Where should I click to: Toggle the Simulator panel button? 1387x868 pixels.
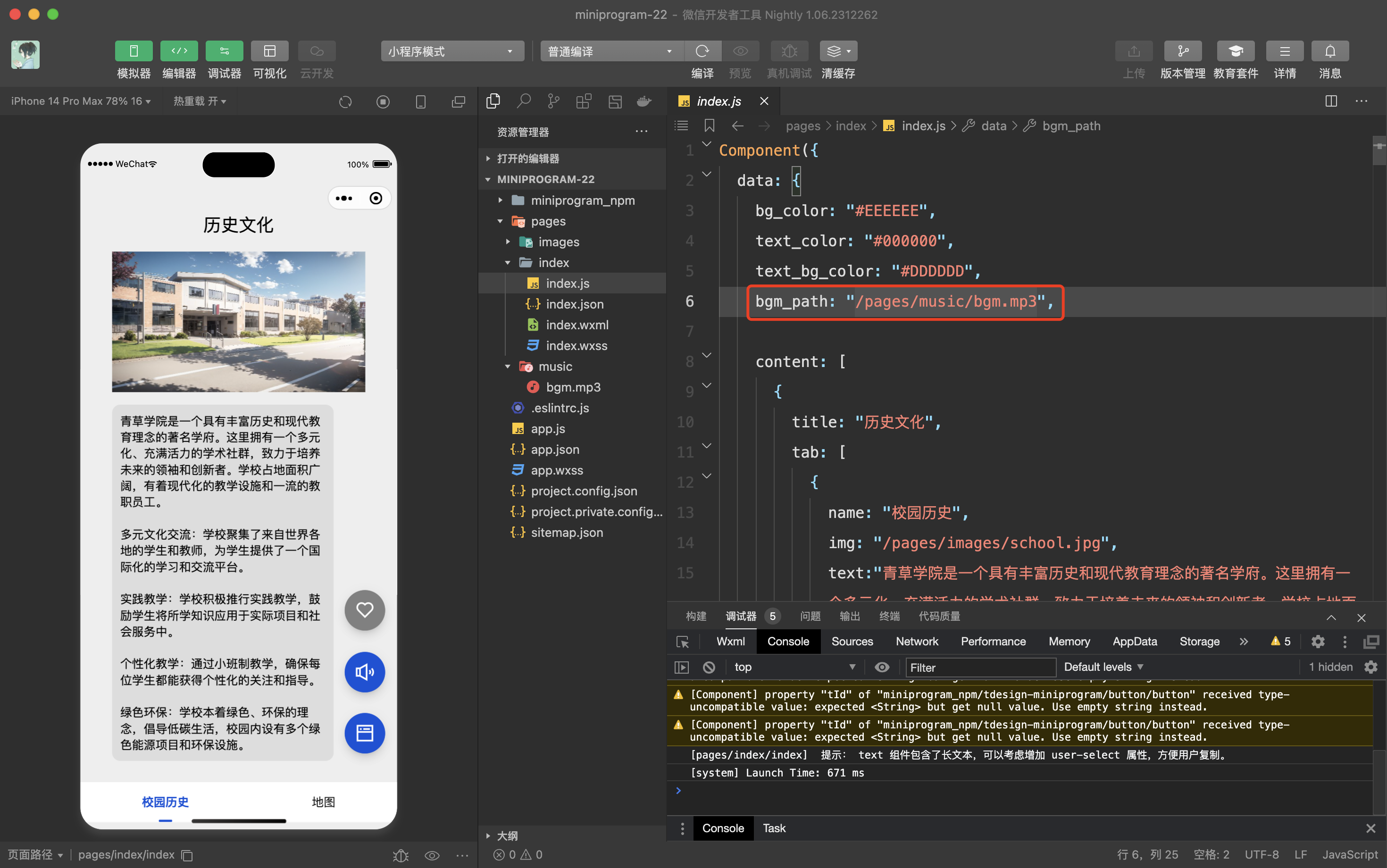click(133, 51)
